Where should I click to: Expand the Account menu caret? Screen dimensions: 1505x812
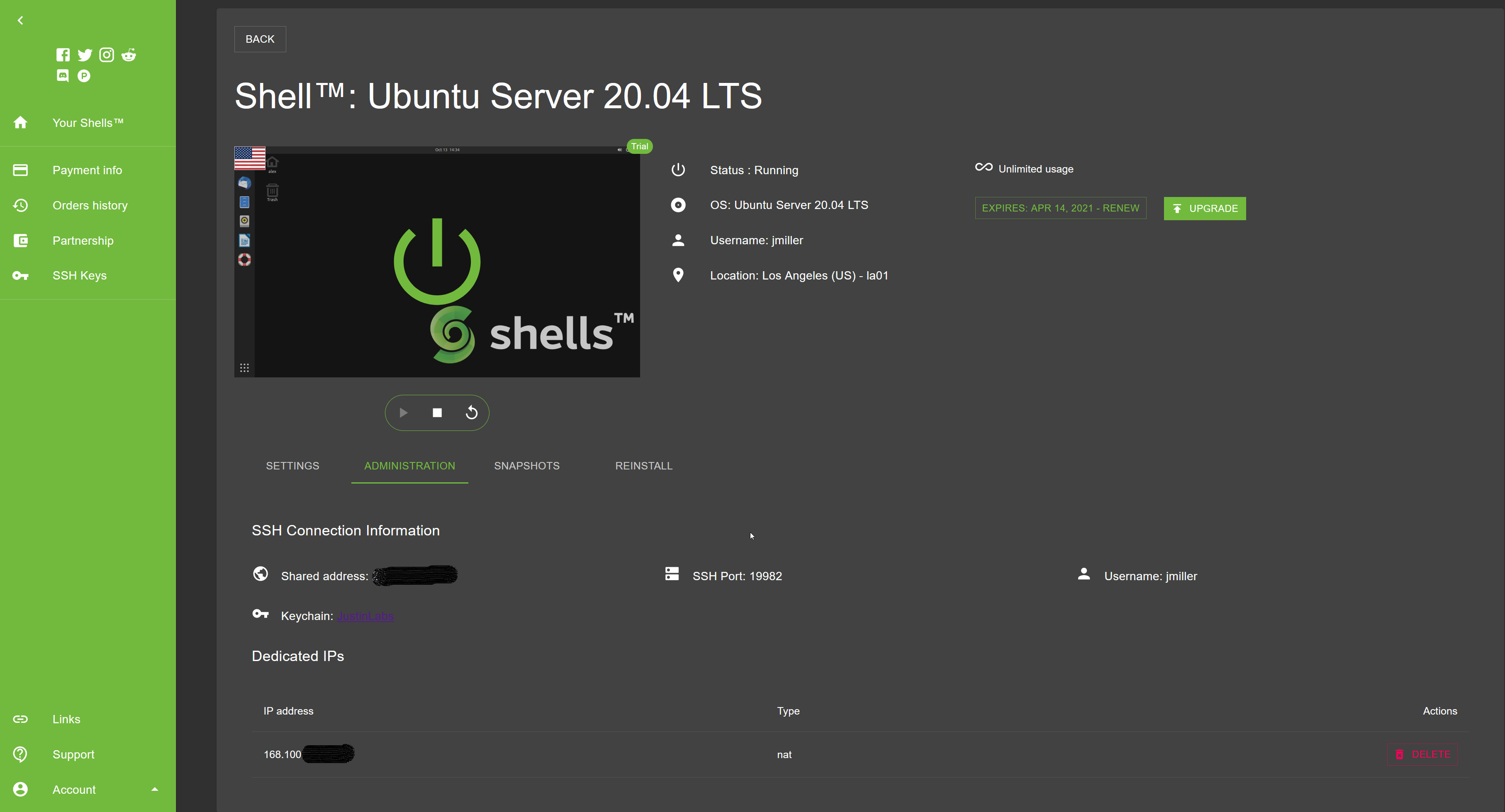tap(155, 789)
